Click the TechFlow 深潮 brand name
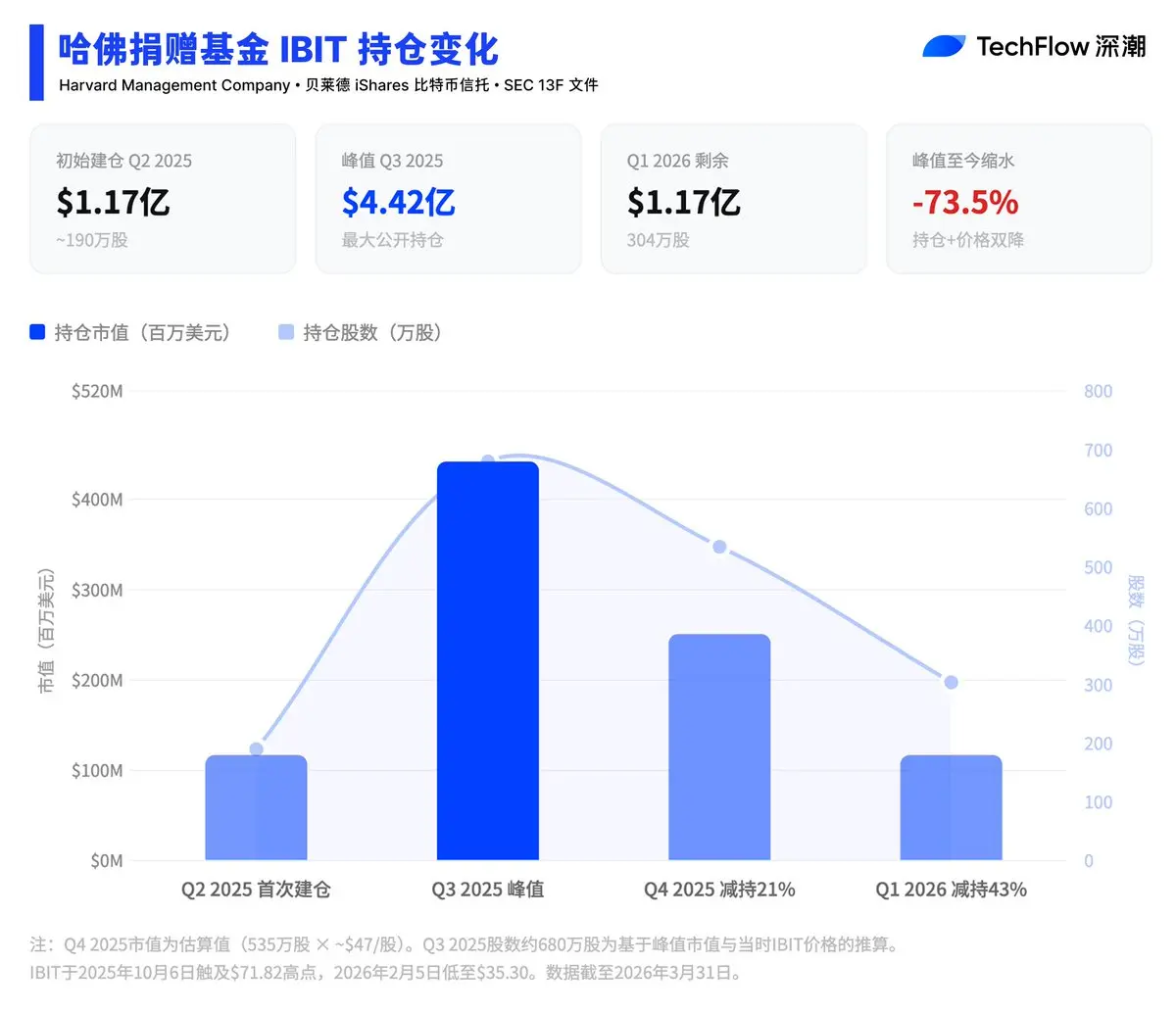Screen dimensions: 1176x1012 1061,46
